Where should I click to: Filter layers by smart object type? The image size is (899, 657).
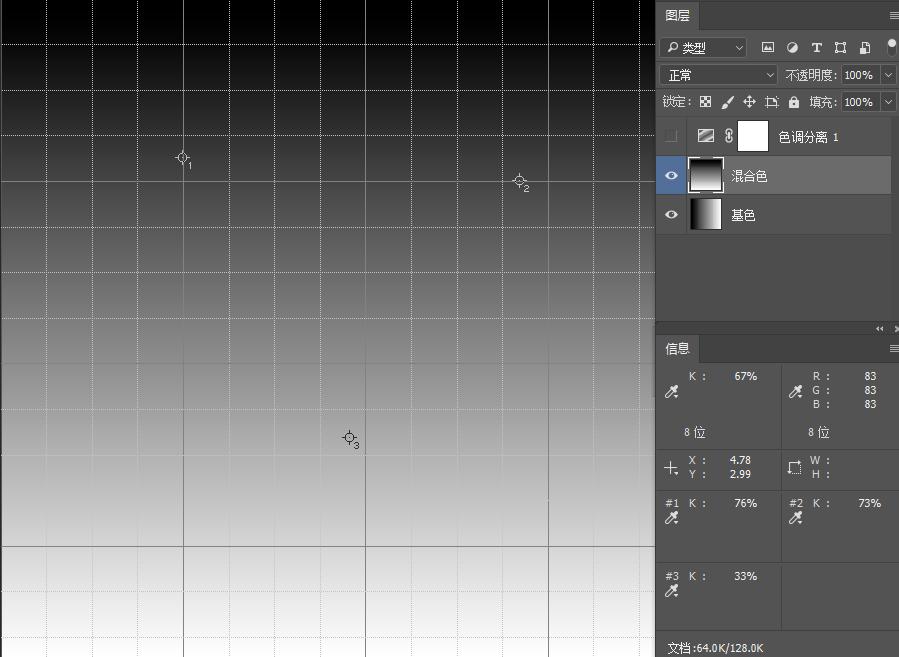pos(865,47)
